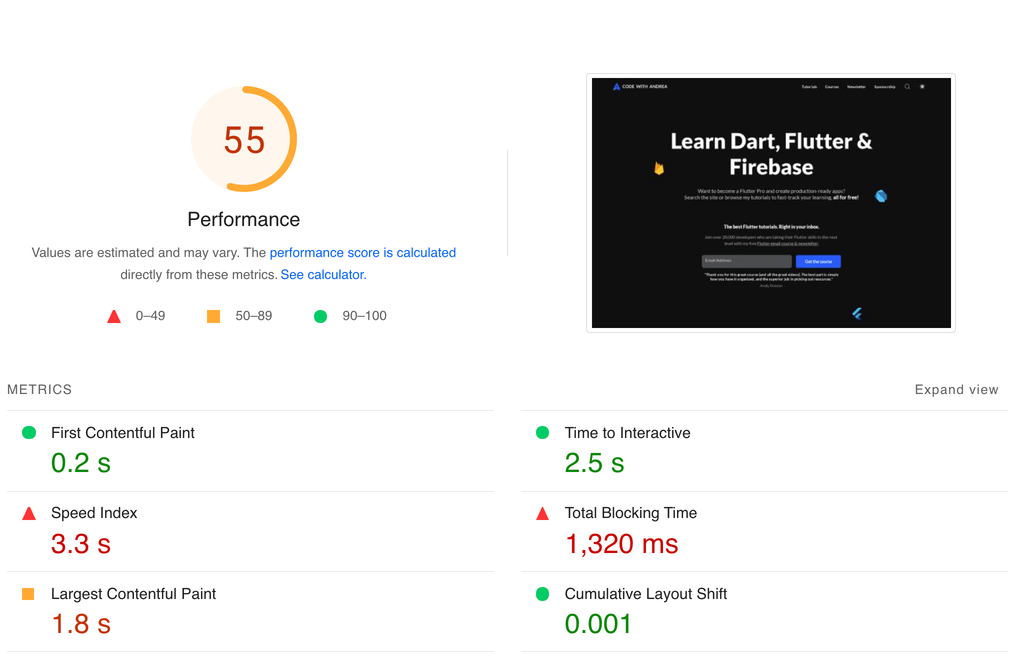
Task: Click the red triangle beside Total Blocking Time
Action: tap(543, 513)
